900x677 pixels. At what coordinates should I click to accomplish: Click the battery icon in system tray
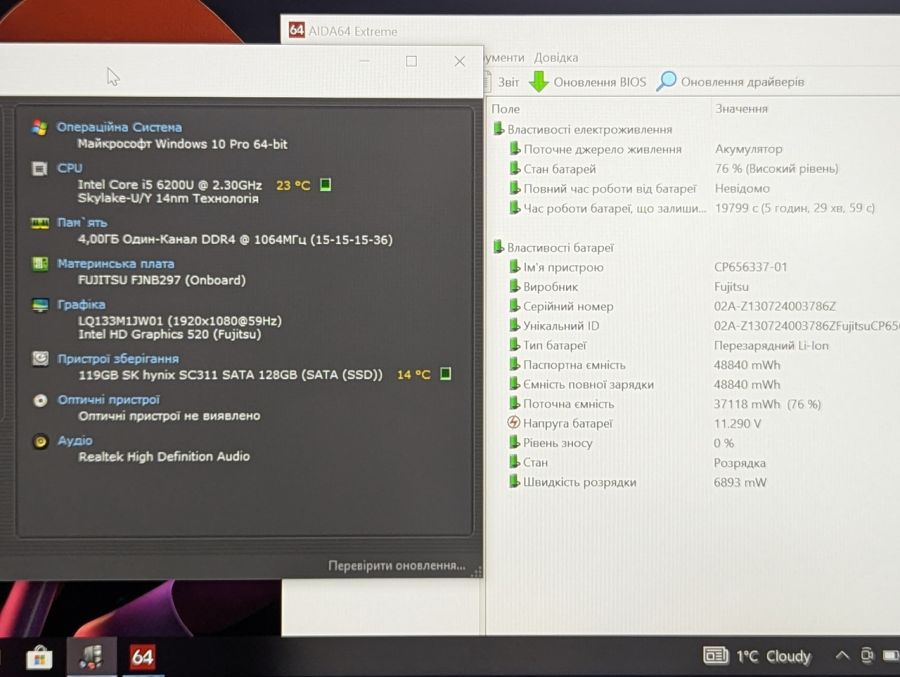point(890,655)
